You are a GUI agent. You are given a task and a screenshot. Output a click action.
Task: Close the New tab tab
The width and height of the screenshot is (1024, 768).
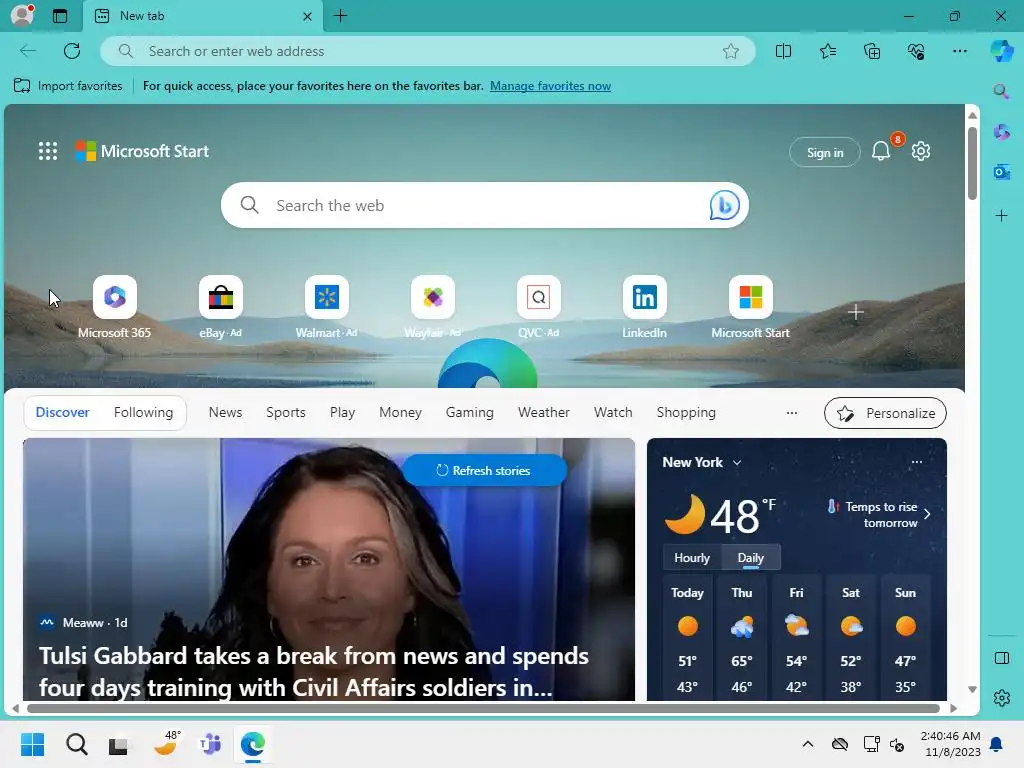[x=307, y=16]
